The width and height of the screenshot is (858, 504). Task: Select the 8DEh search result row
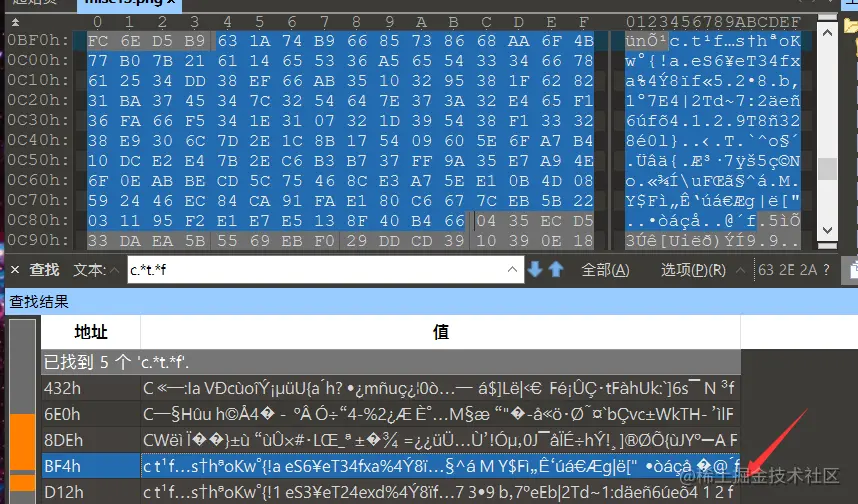pyautogui.click(x=391, y=440)
